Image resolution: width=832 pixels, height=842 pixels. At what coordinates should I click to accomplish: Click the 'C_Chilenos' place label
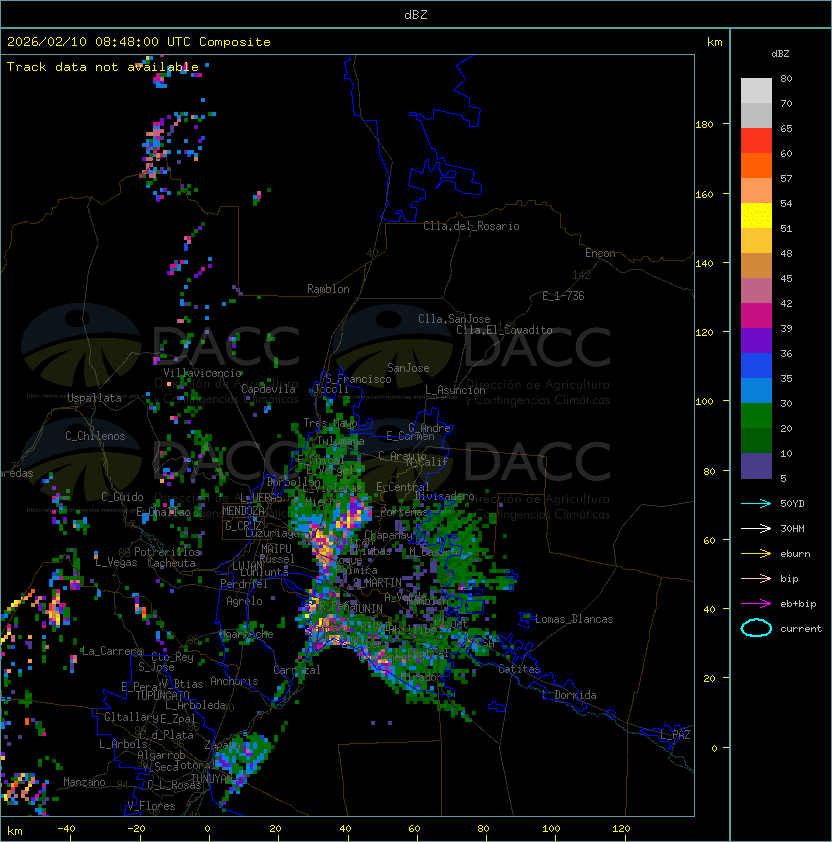click(95, 436)
